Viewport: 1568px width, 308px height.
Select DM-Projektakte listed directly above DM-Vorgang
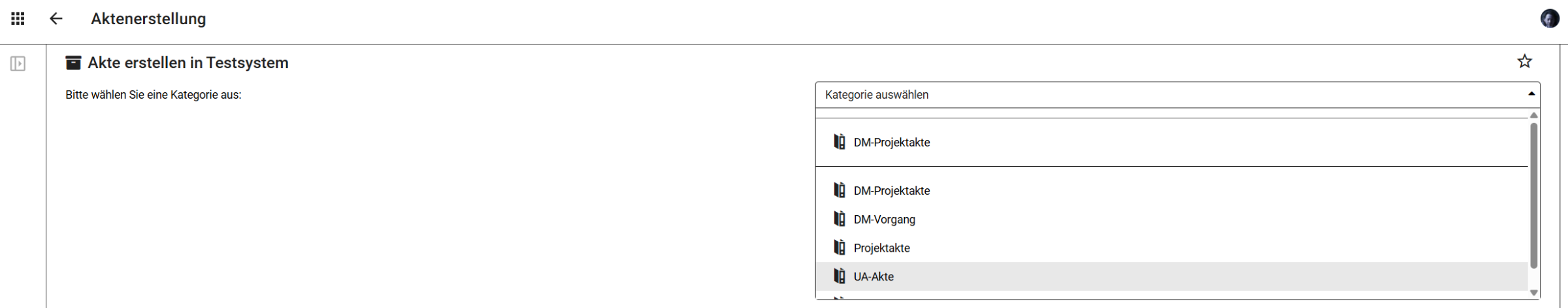[892, 191]
